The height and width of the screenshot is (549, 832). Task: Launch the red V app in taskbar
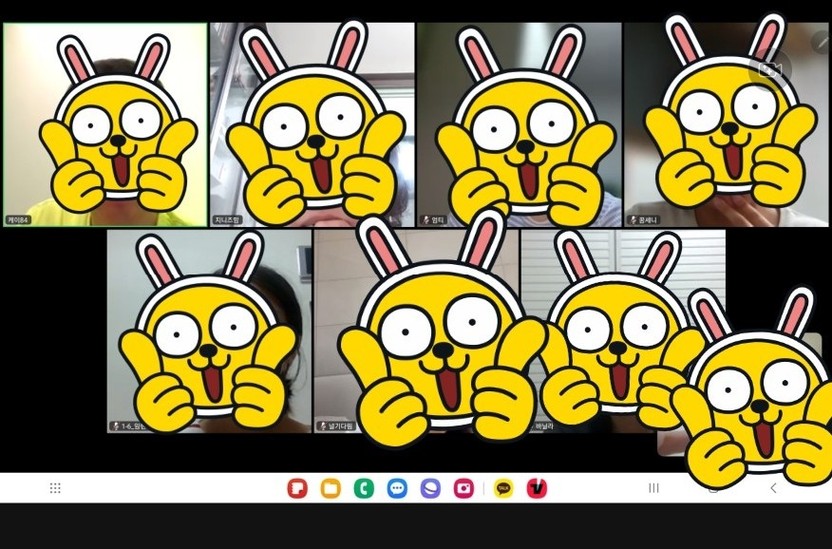(536, 488)
